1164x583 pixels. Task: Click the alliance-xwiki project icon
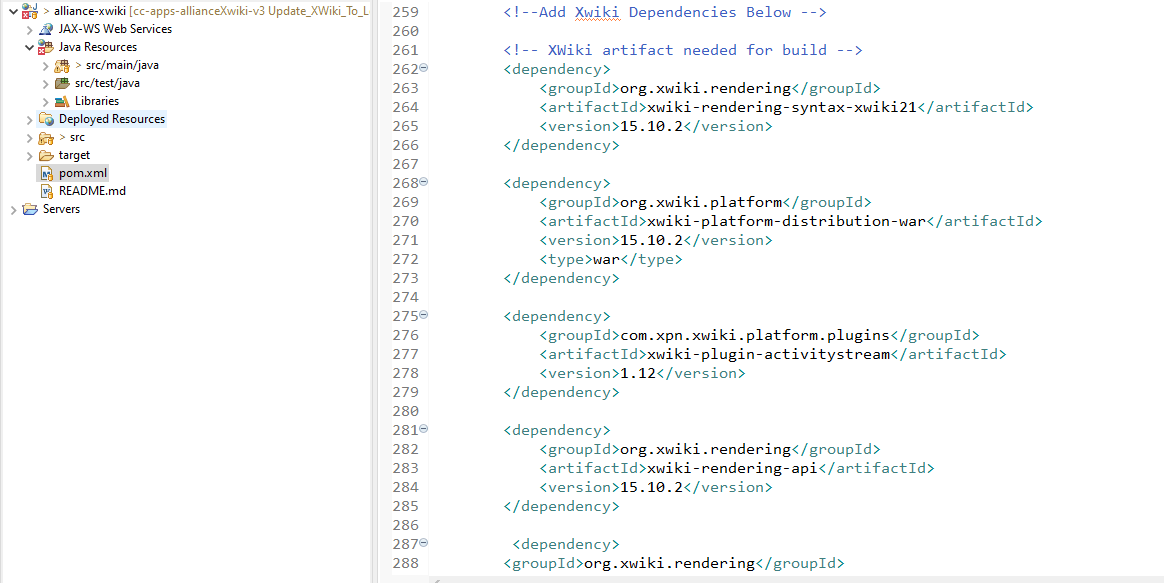point(30,11)
